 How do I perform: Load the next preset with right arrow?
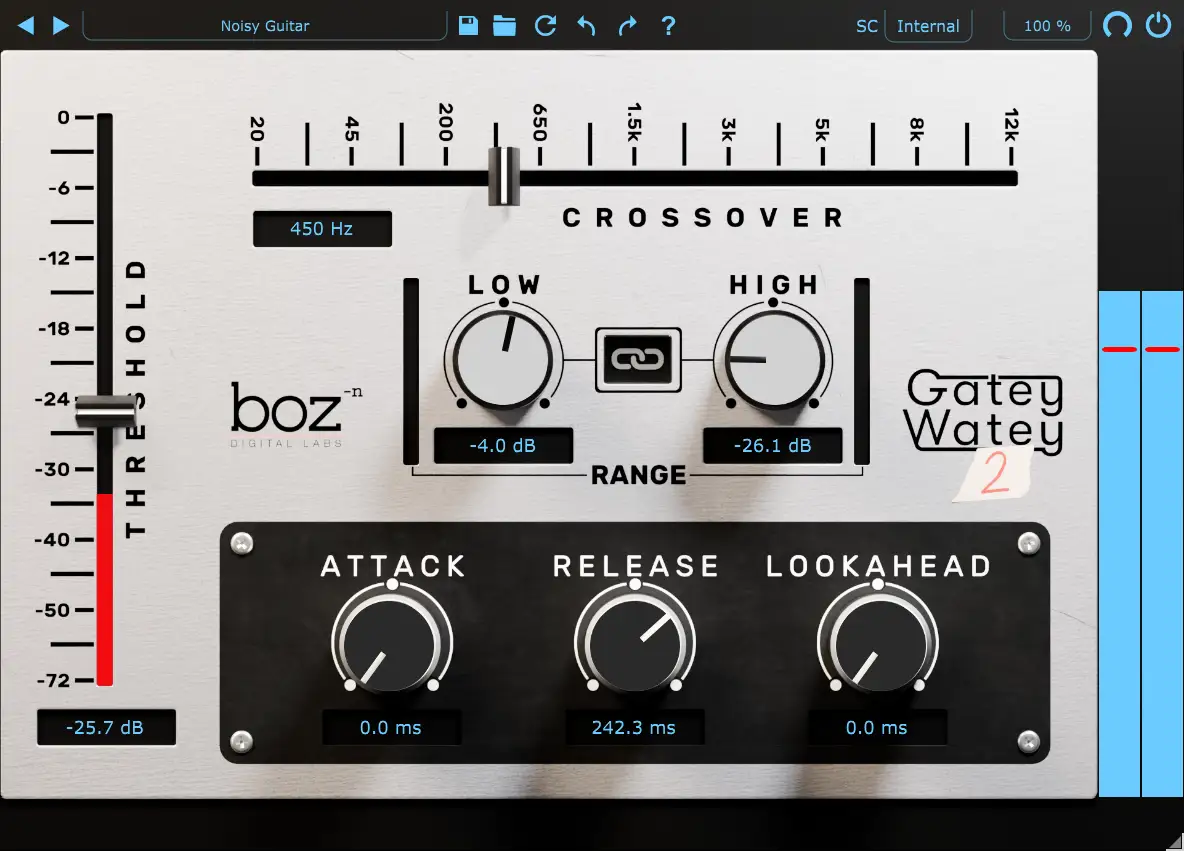[61, 26]
